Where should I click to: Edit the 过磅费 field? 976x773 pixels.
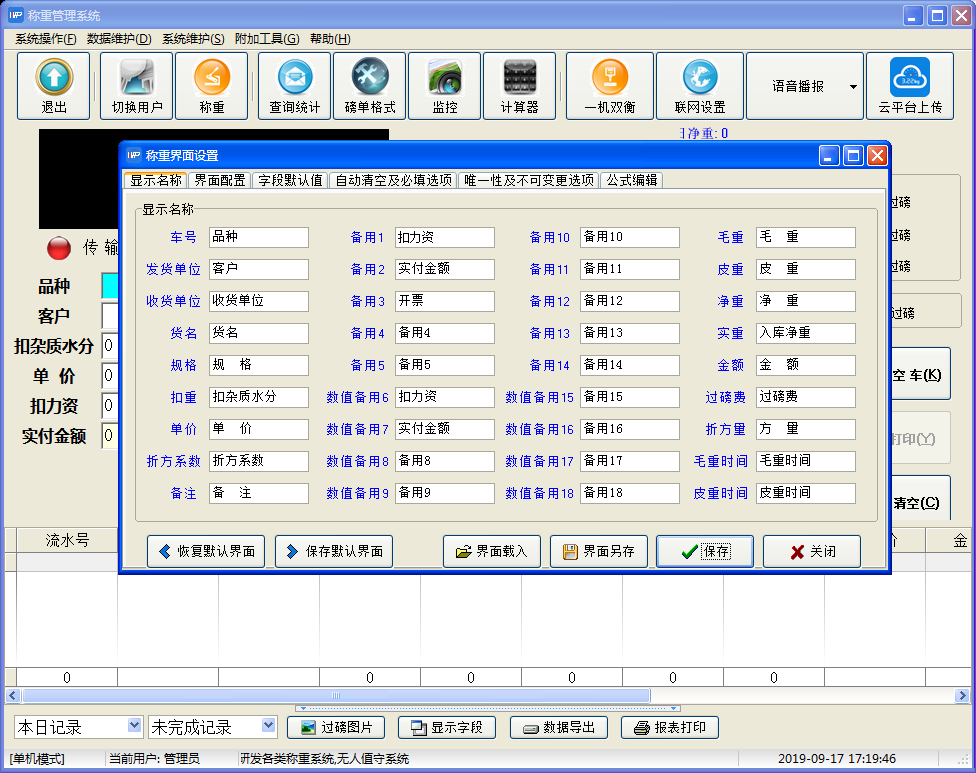pos(805,397)
